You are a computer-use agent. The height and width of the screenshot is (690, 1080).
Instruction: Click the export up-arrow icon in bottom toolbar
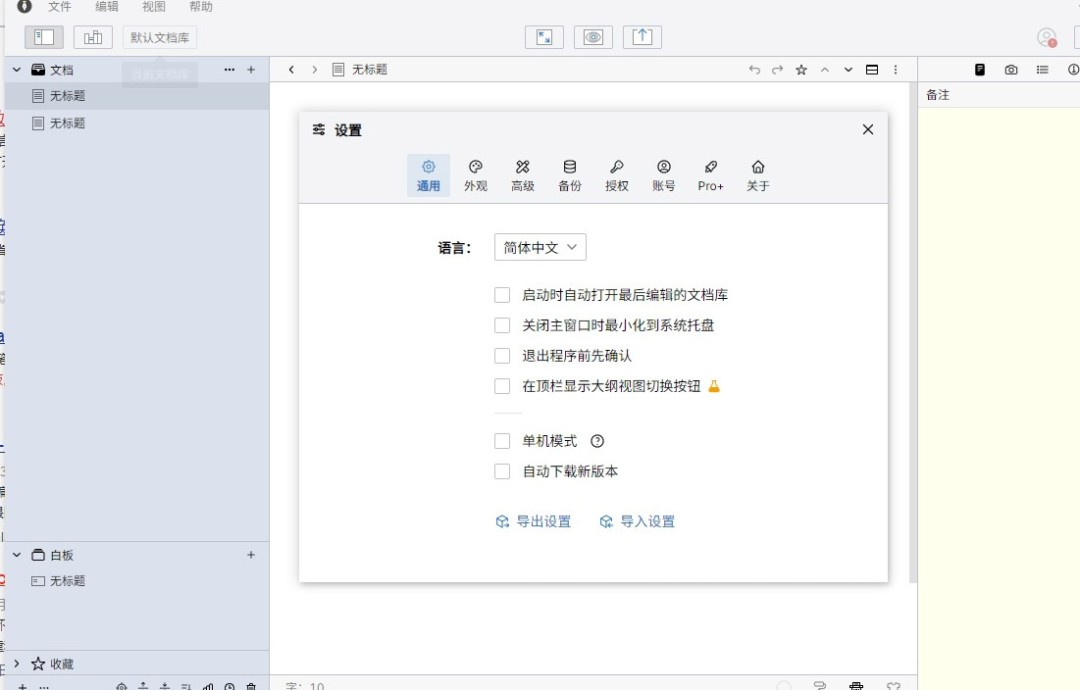click(x=143, y=686)
